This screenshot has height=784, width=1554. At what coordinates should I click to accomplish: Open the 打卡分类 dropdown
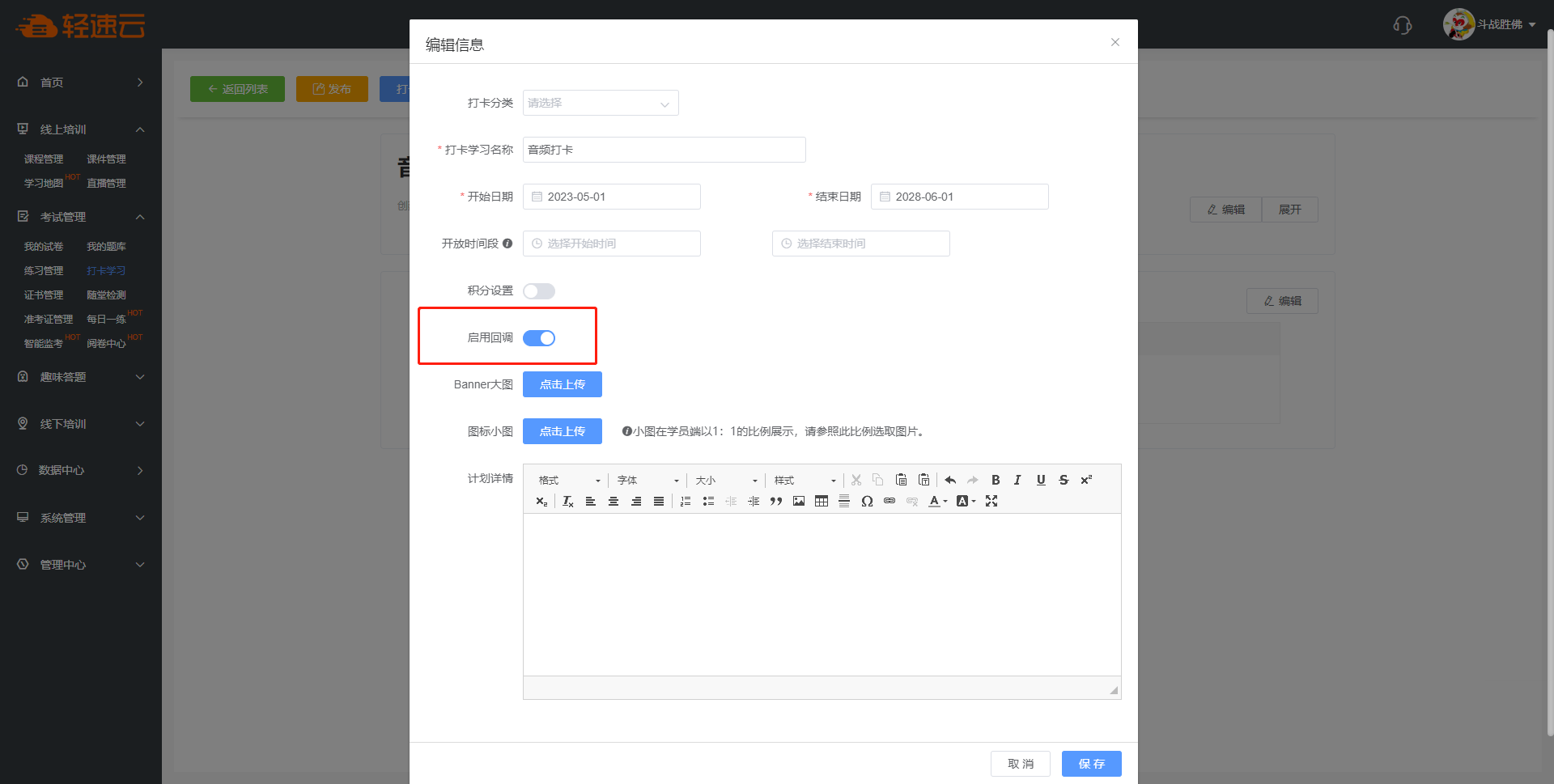pos(601,104)
